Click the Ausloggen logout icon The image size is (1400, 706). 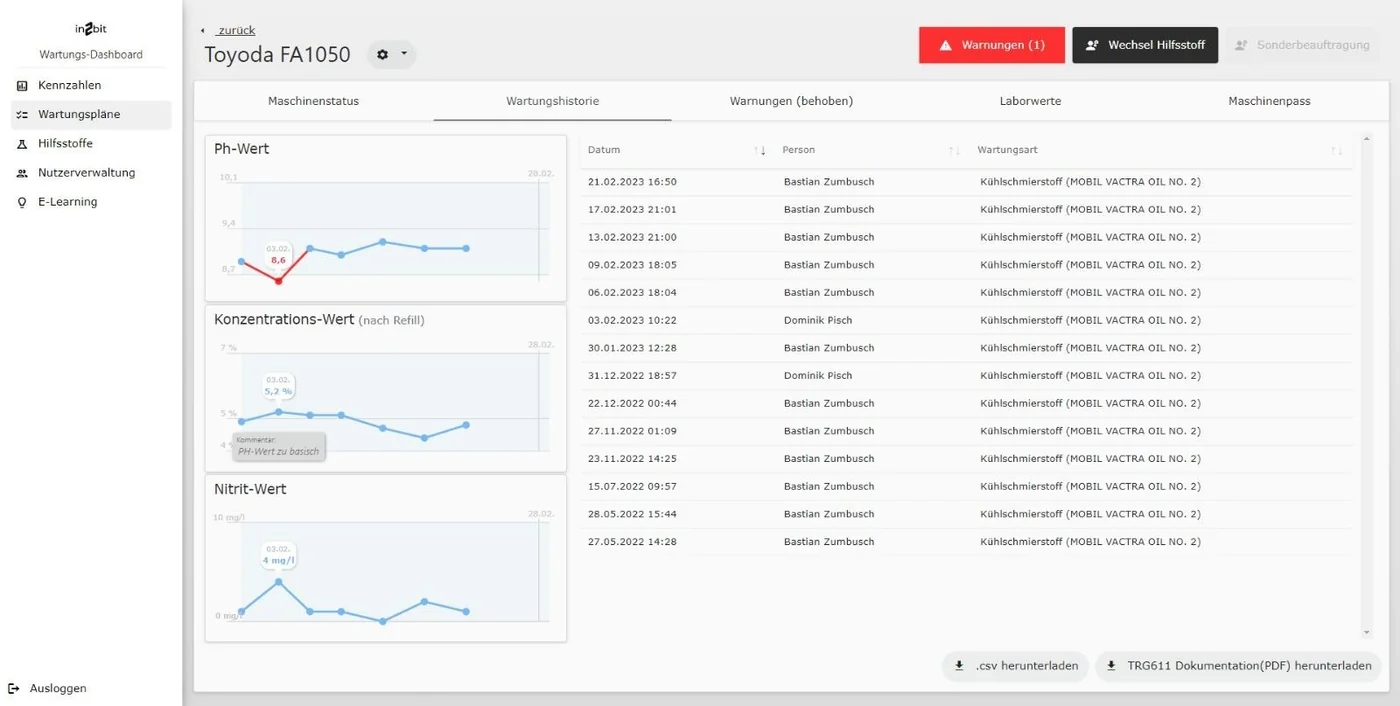coord(14,688)
